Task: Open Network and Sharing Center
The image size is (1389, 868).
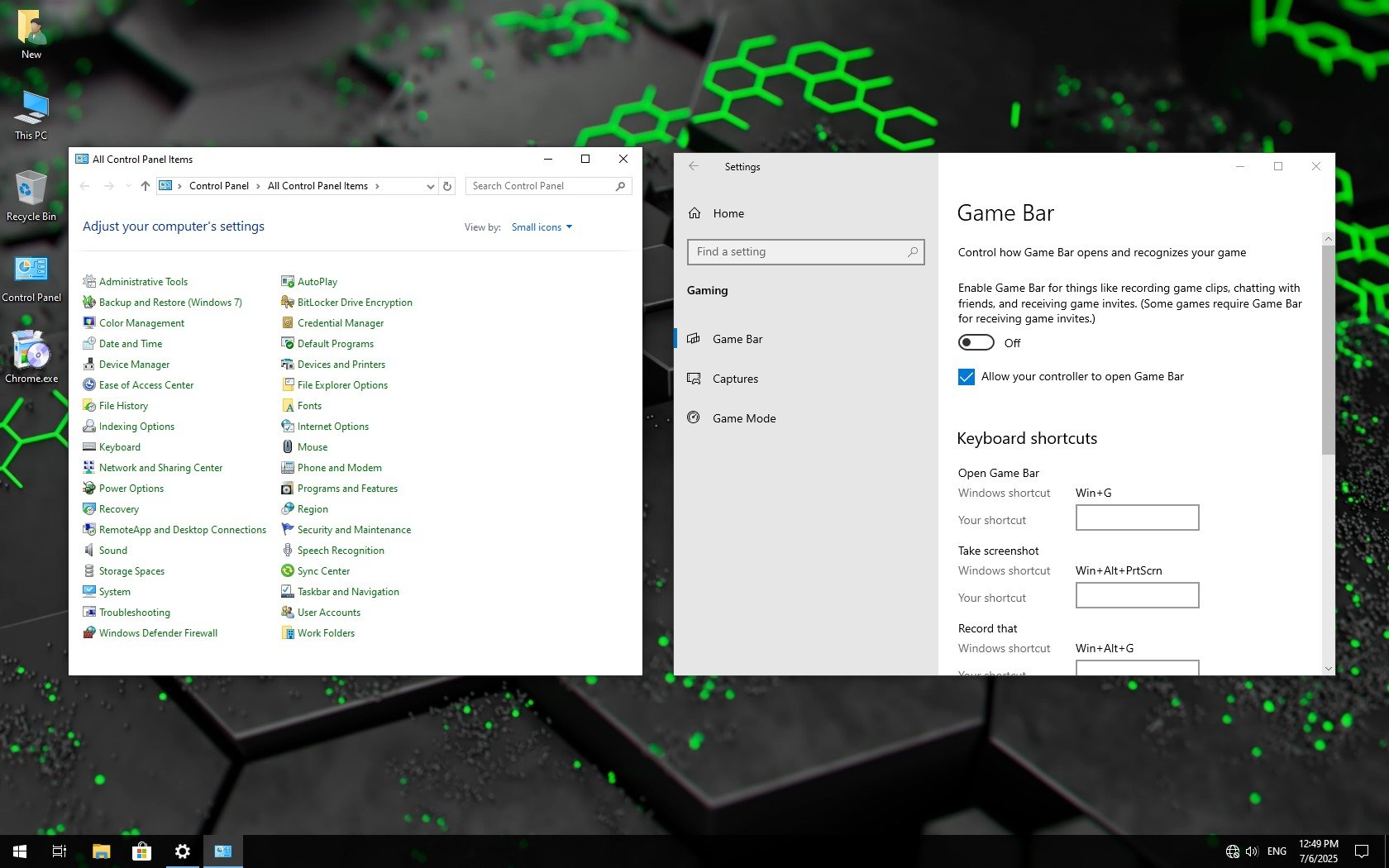Action: 160,468
